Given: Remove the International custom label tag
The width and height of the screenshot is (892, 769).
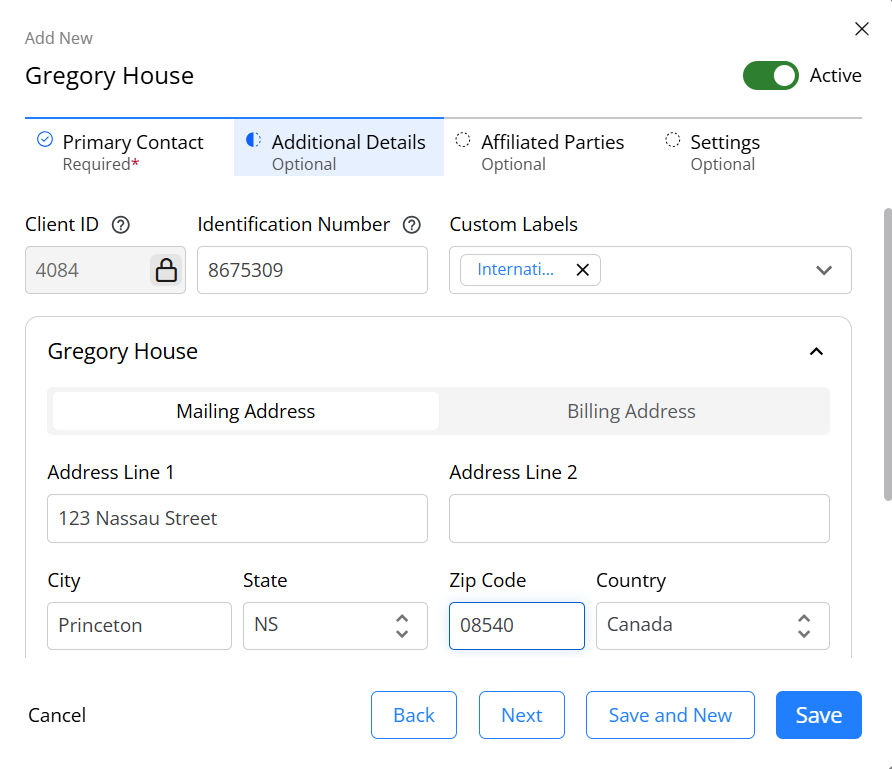Looking at the screenshot, I should pyautogui.click(x=583, y=270).
